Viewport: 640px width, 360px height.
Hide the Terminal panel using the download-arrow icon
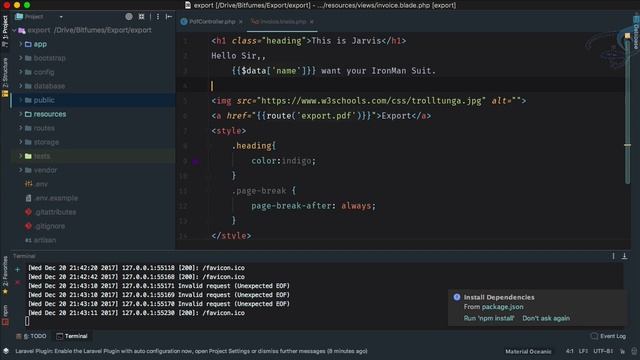[624, 256]
